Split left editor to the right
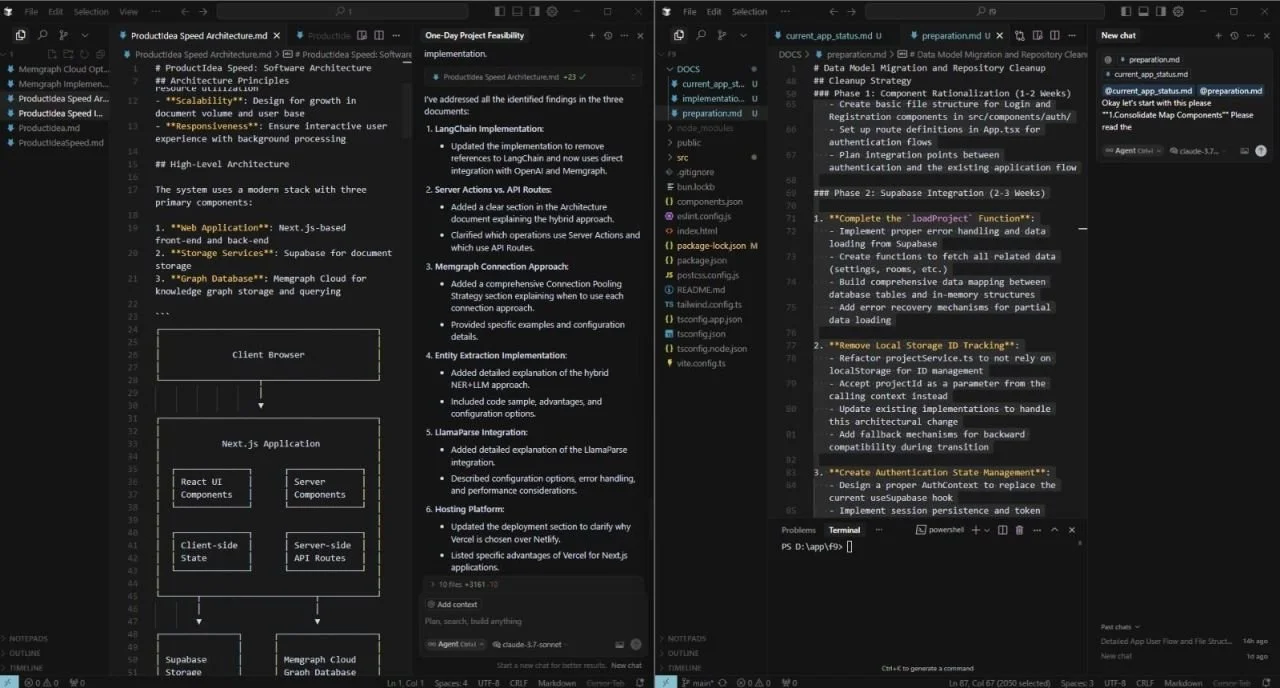 click(379, 35)
